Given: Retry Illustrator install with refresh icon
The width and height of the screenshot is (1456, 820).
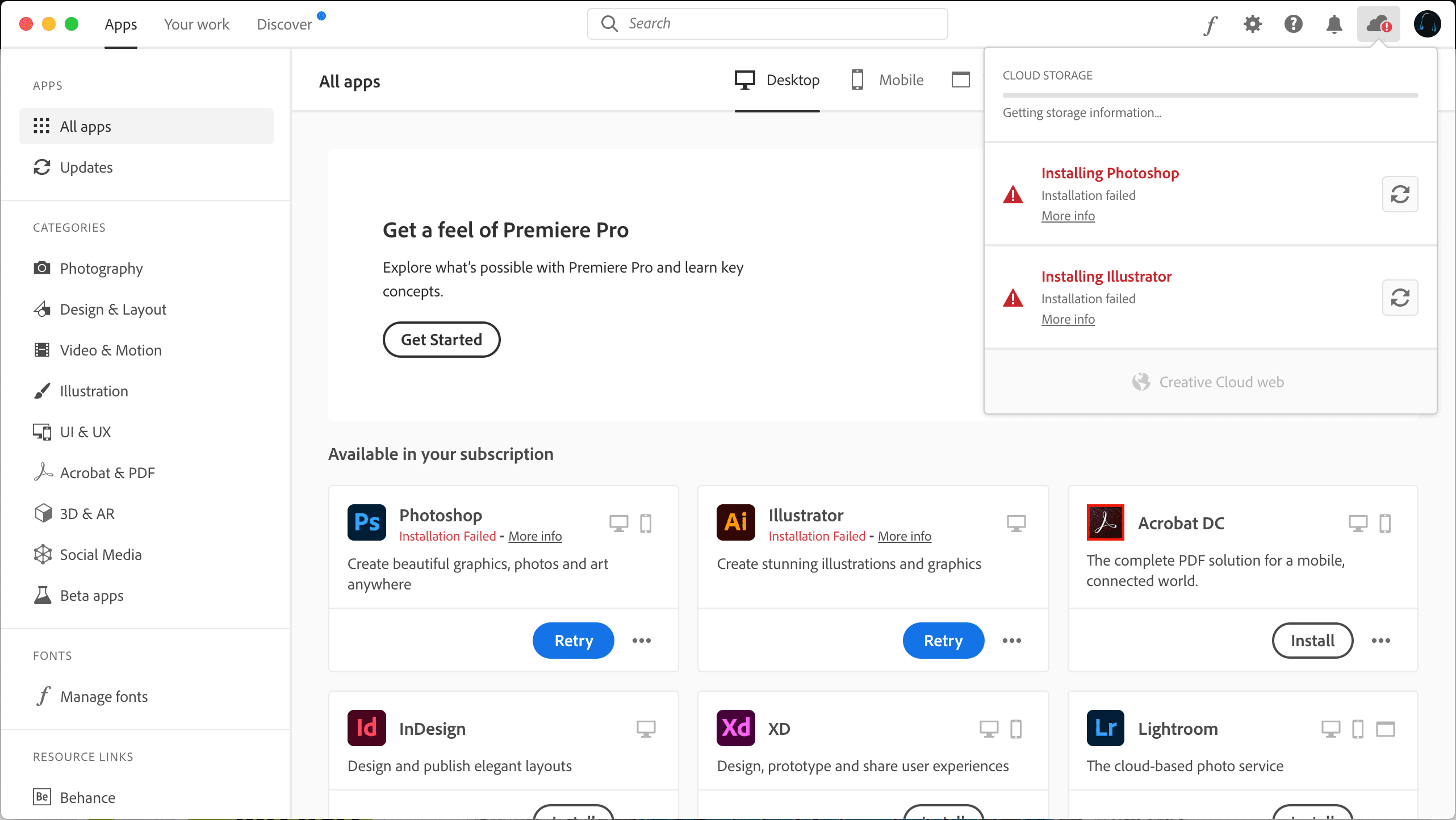Looking at the screenshot, I should [x=1400, y=298].
